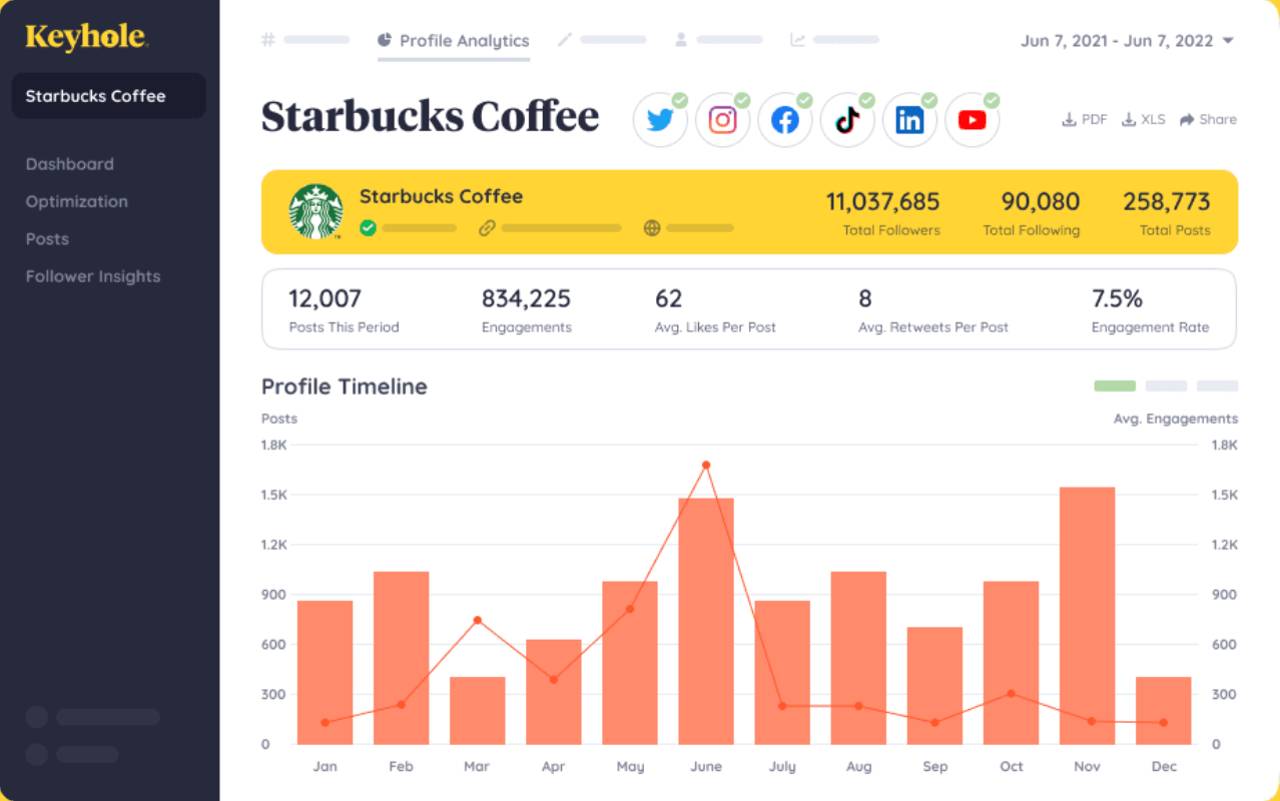The width and height of the screenshot is (1280, 801).
Task: Switch to the Profile Analytics tab
Action: 452,41
